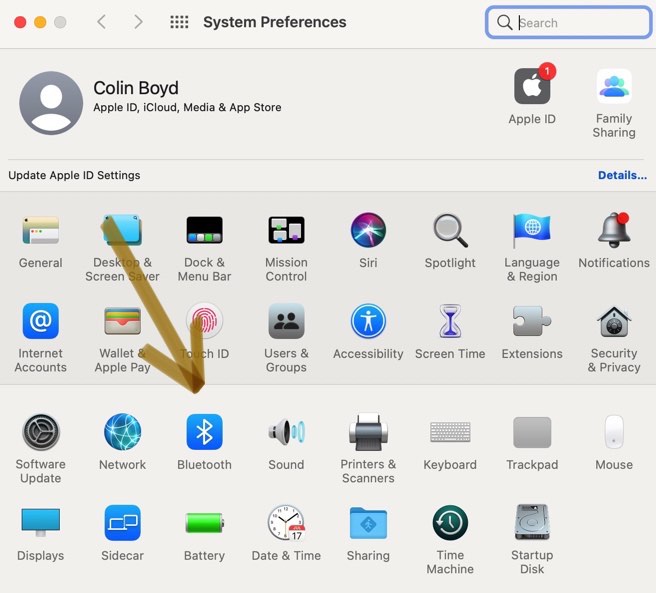Click the Search field
The height and width of the screenshot is (593, 656).
tap(575, 22)
